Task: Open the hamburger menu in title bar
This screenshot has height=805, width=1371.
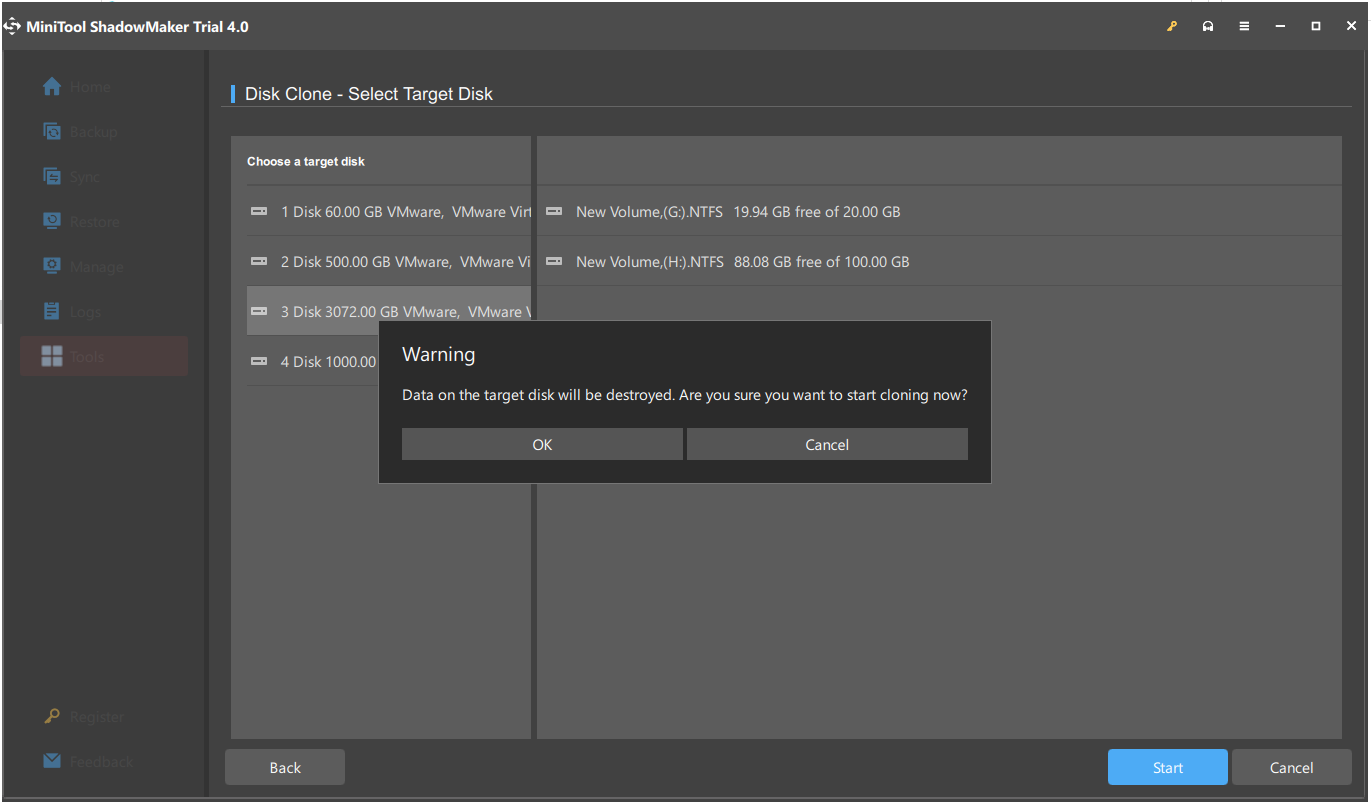Action: (x=1244, y=27)
